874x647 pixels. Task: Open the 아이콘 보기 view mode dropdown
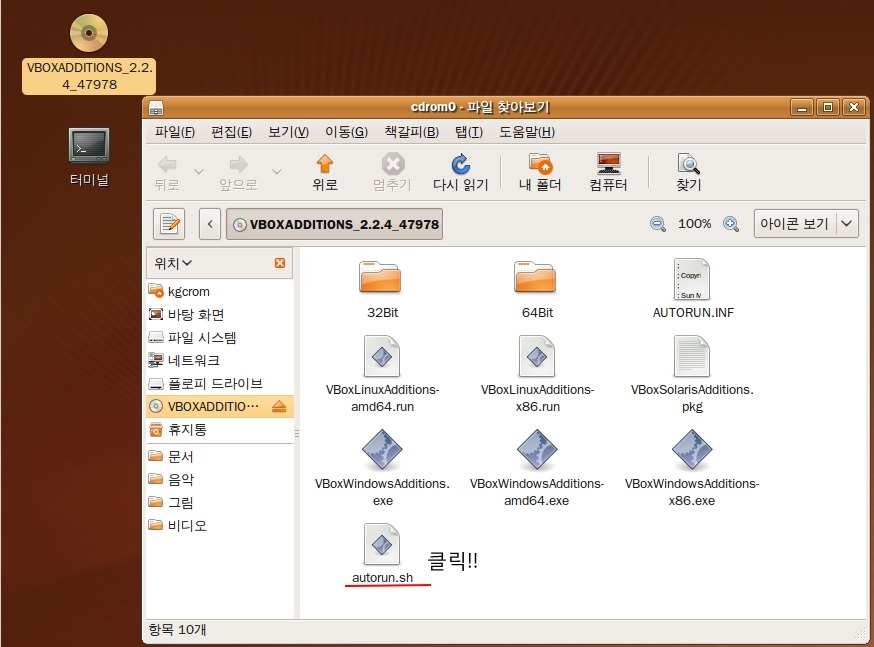point(806,224)
